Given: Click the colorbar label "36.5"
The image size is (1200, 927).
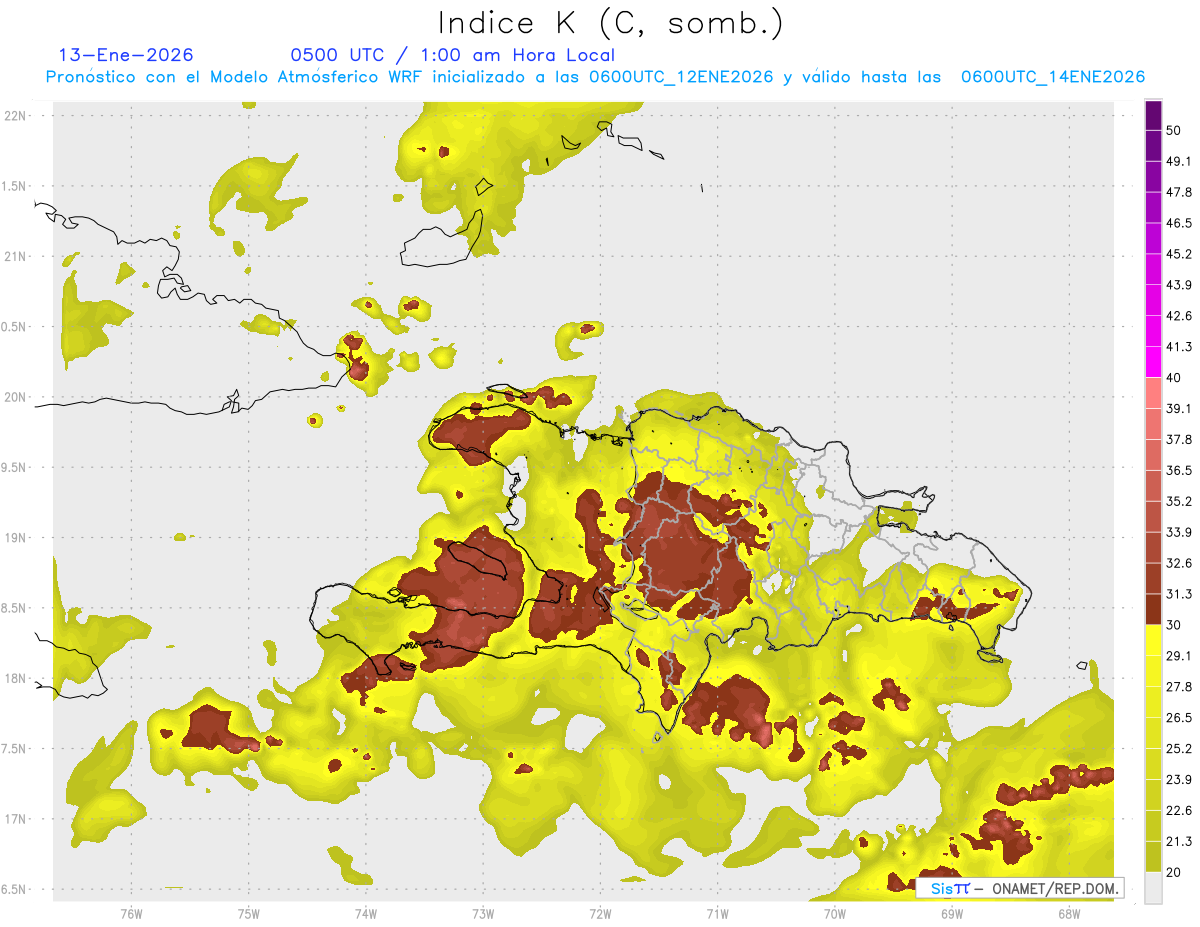Looking at the screenshot, I should pyautogui.click(x=1178, y=470).
